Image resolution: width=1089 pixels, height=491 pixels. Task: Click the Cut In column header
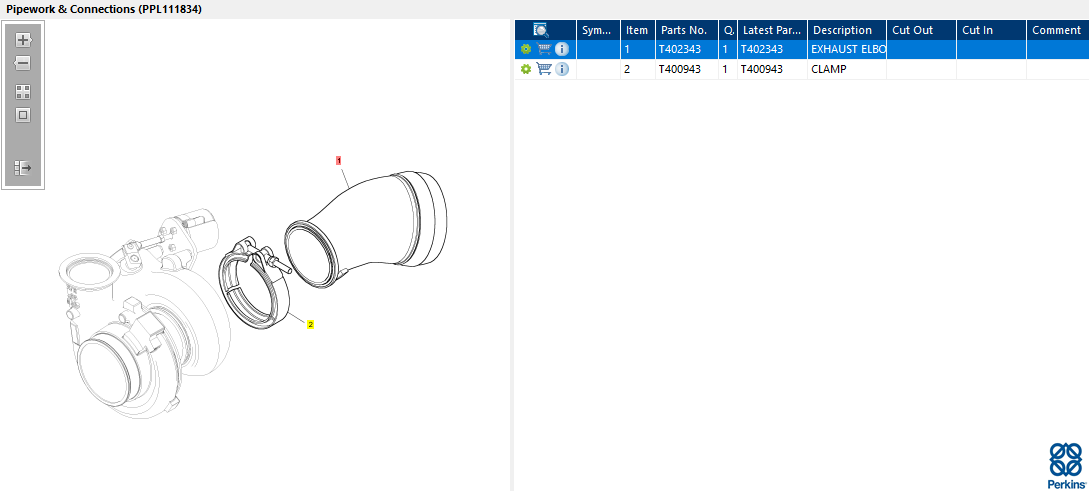992,30
